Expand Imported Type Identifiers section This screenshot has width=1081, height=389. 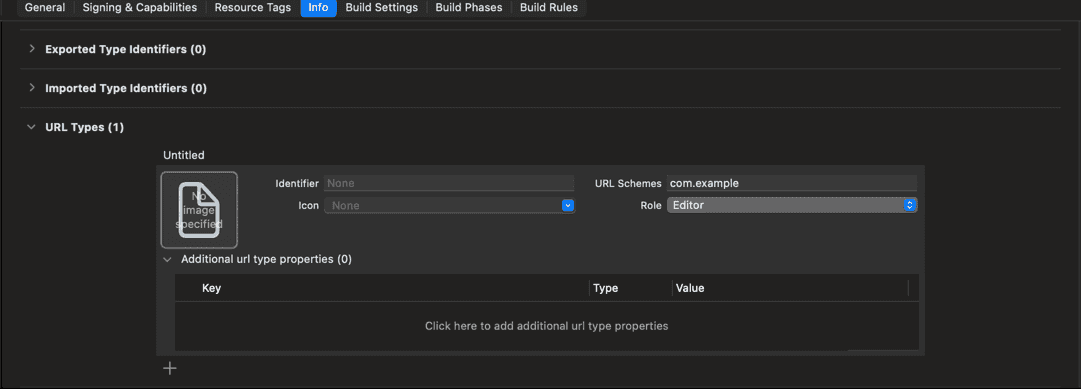[x=32, y=88]
